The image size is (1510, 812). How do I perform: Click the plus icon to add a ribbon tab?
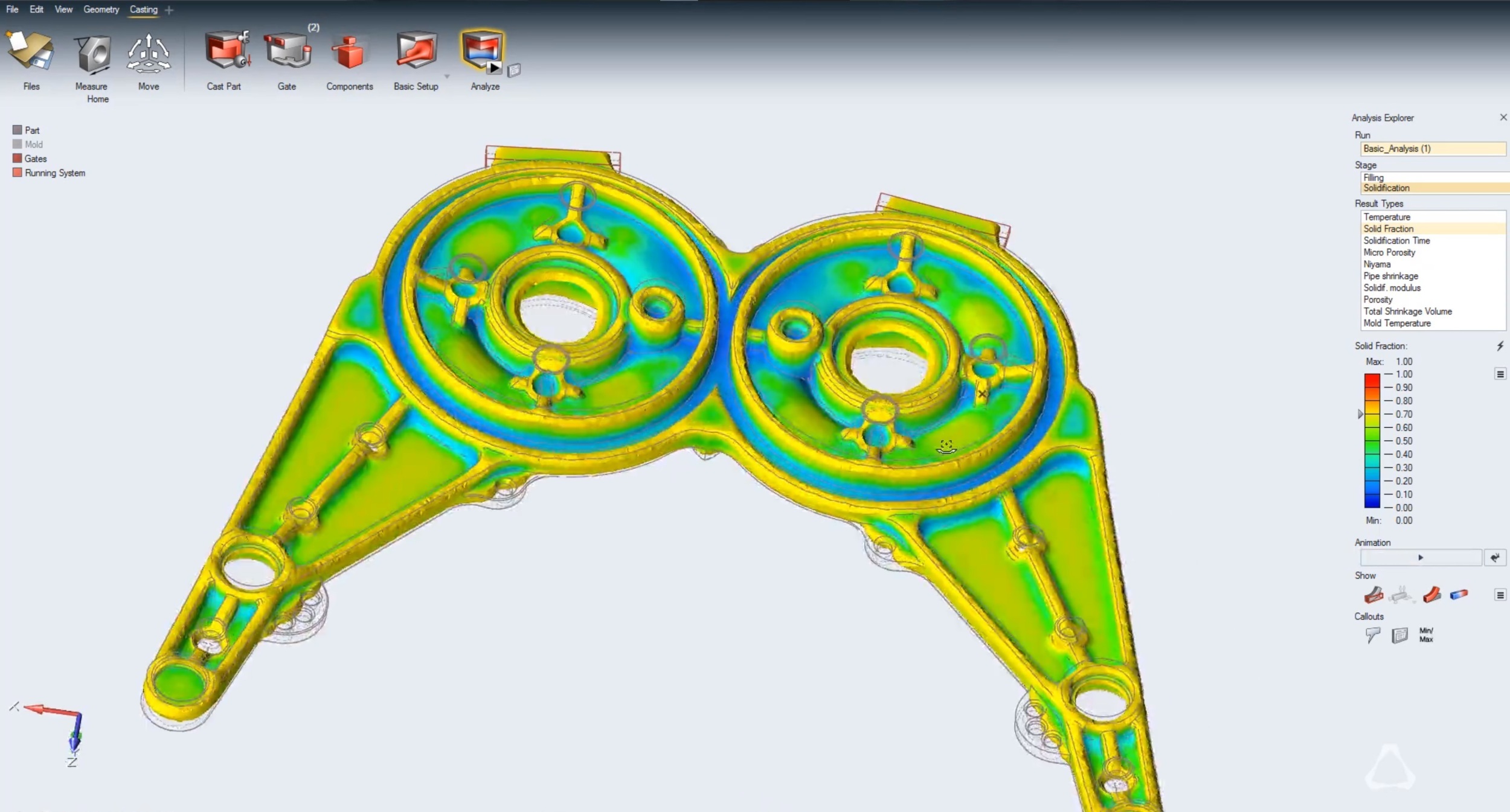coord(169,10)
